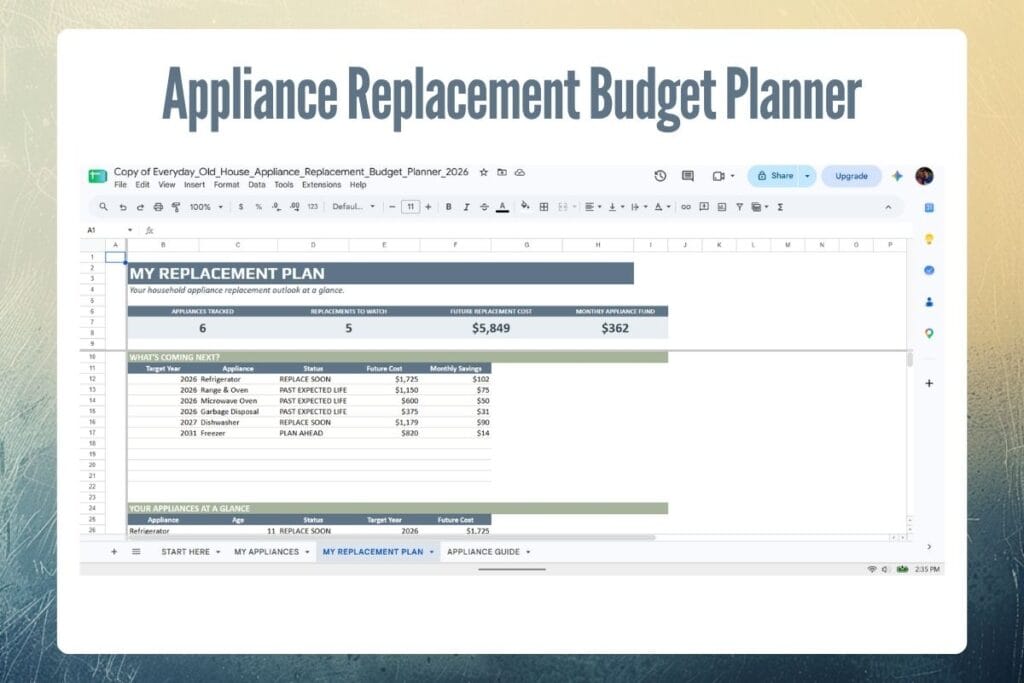This screenshot has height=683, width=1024.
Task: Open the font family dropdown
Action: 353,207
